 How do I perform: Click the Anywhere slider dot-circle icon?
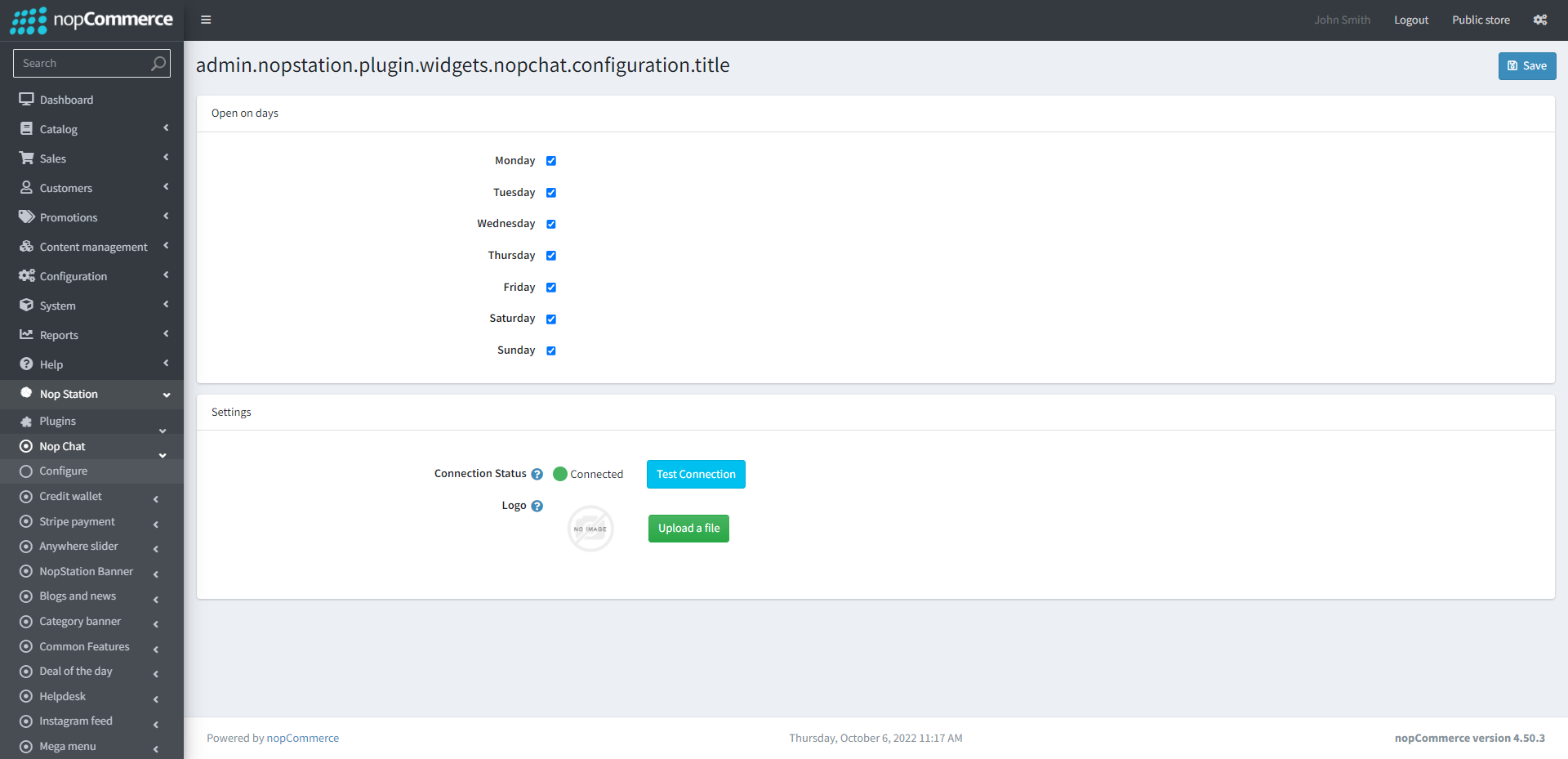pyautogui.click(x=26, y=547)
